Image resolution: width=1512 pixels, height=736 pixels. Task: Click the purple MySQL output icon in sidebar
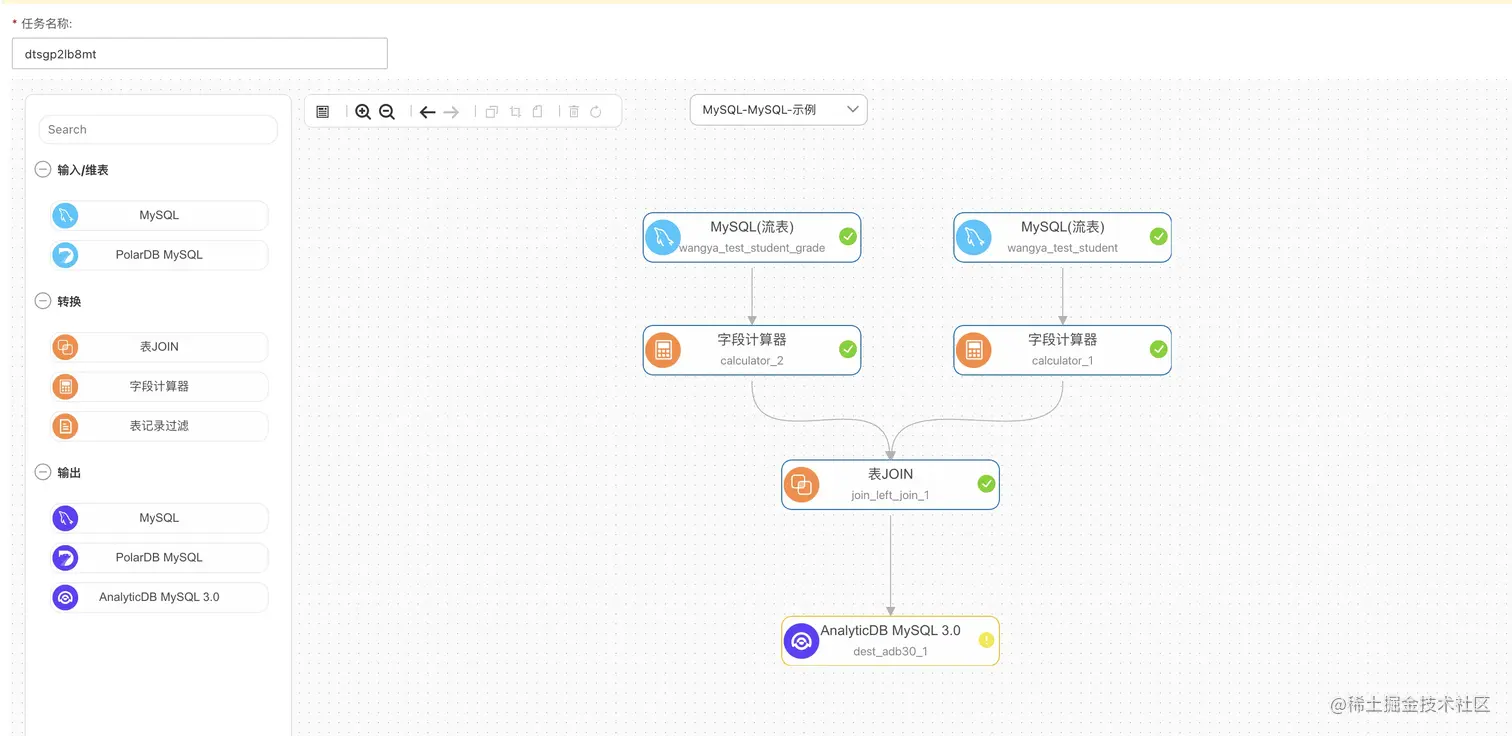point(65,518)
